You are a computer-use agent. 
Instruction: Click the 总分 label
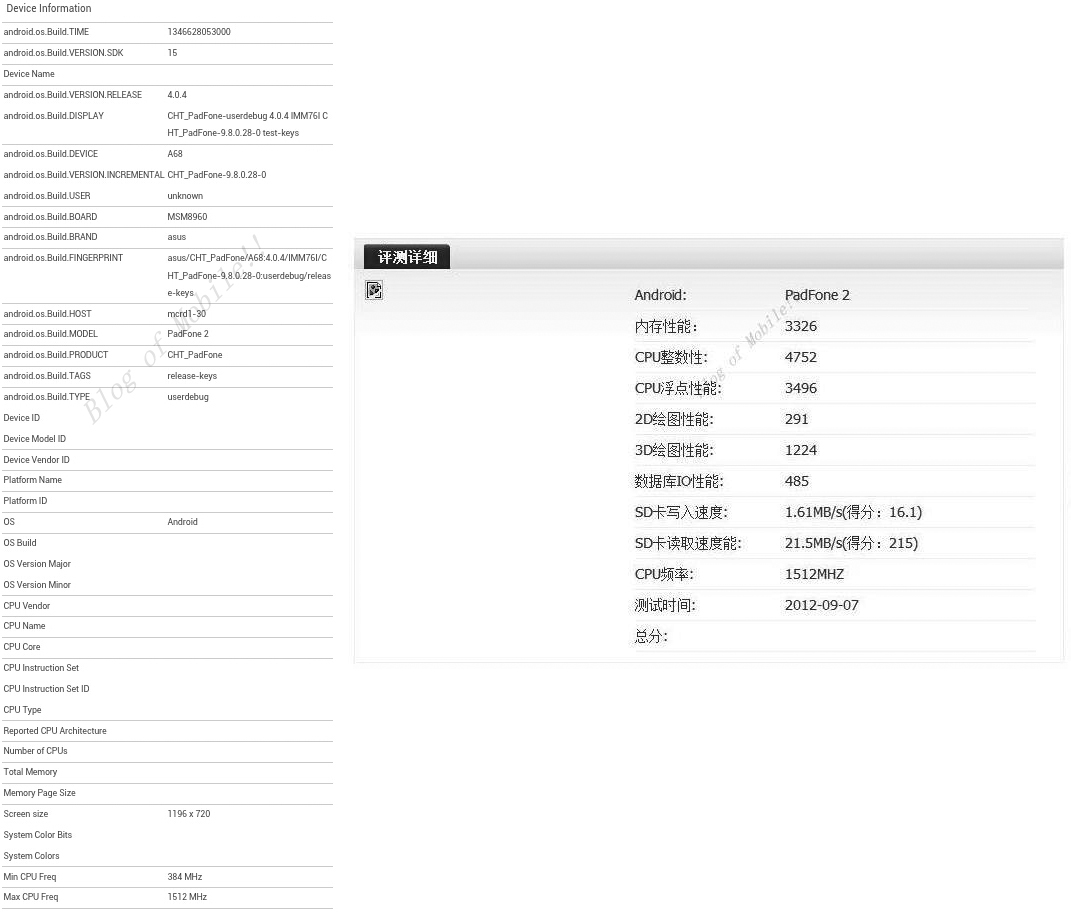tap(651, 637)
